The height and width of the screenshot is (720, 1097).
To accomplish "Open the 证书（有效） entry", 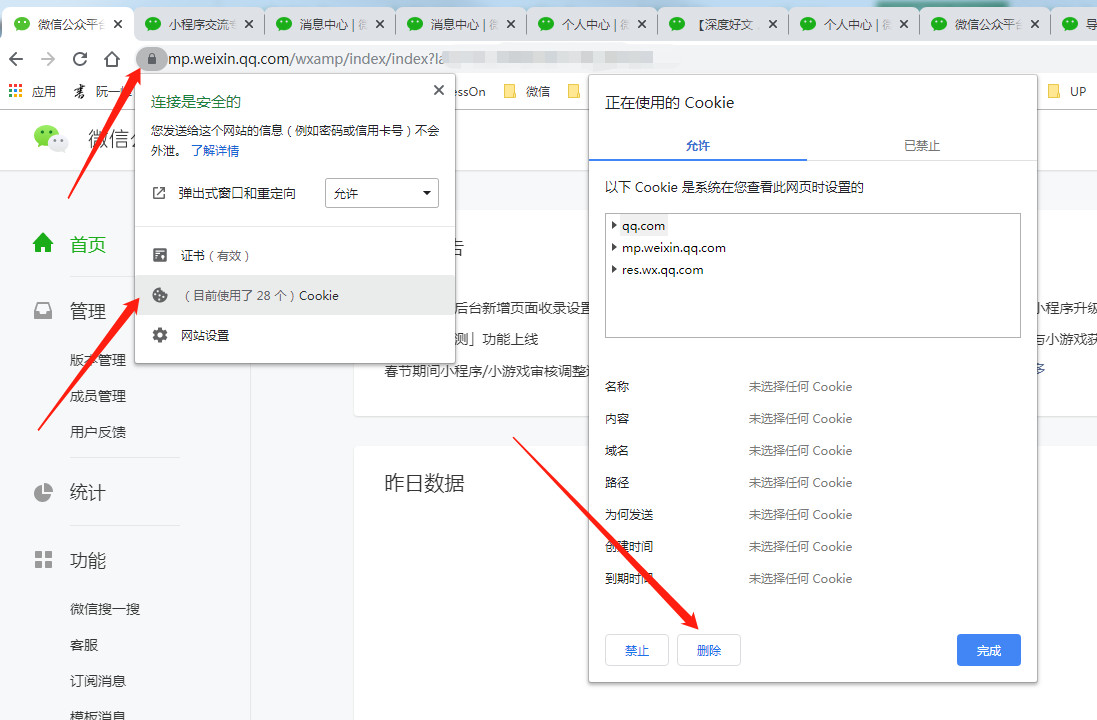I will (295, 255).
